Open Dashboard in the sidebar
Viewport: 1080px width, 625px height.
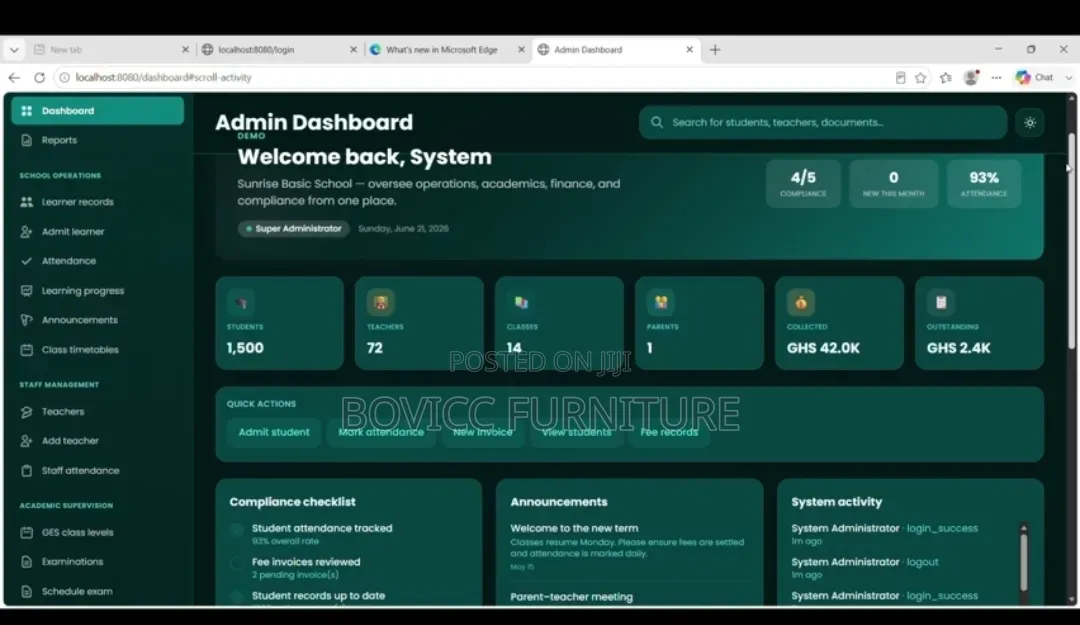(97, 111)
